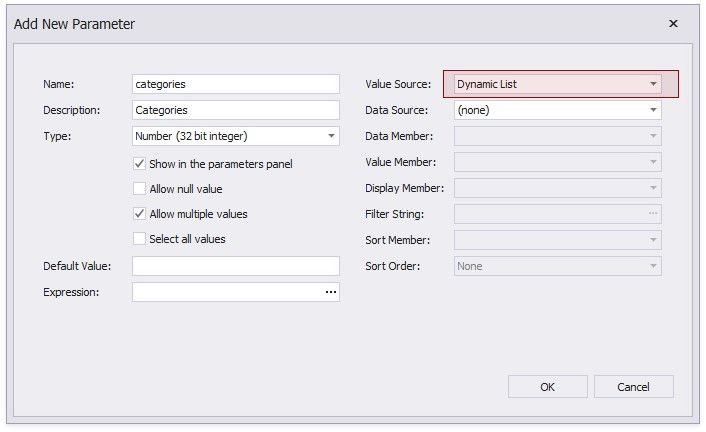706x432 pixels.
Task: Click the Cancel button
Action: tap(633, 387)
